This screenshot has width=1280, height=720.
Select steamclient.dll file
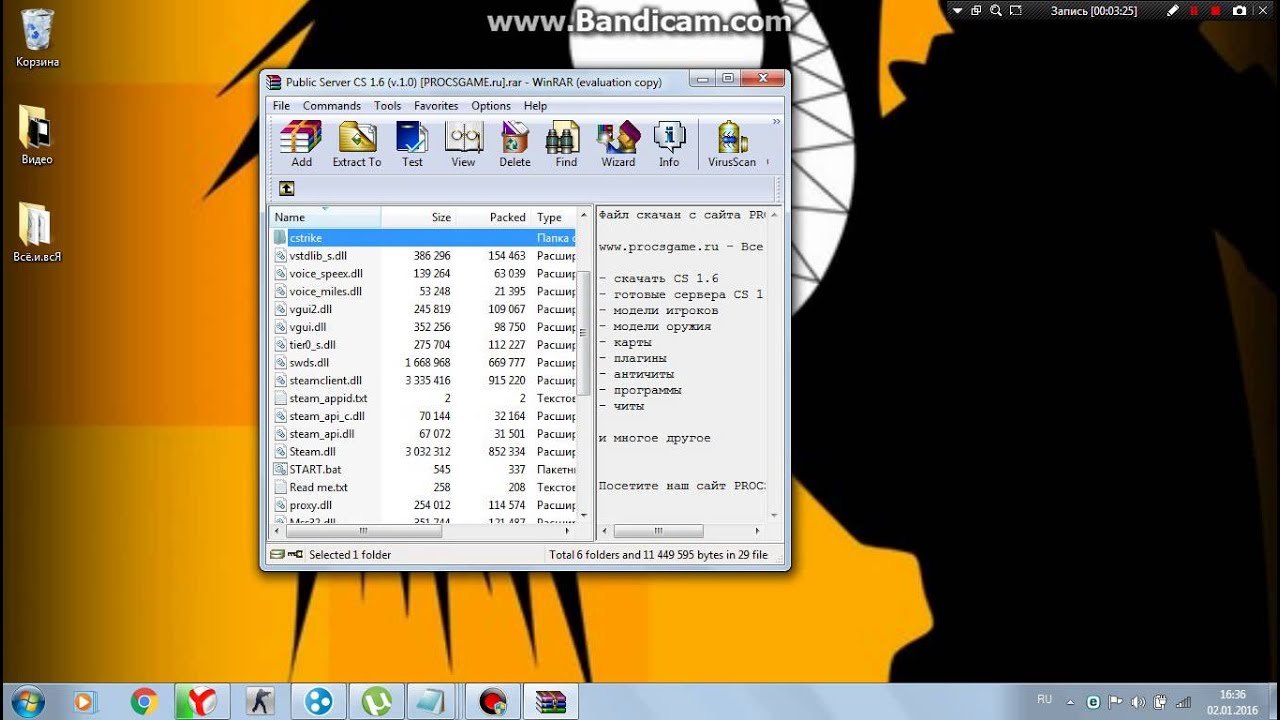423,381
